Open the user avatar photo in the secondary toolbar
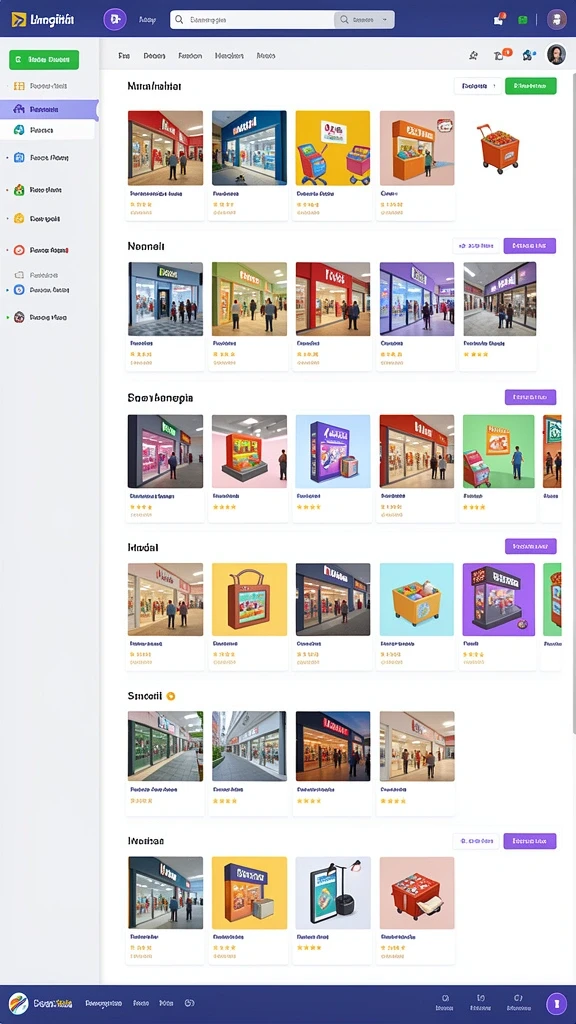The width and height of the screenshot is (576, 1024). pos(556,55)
